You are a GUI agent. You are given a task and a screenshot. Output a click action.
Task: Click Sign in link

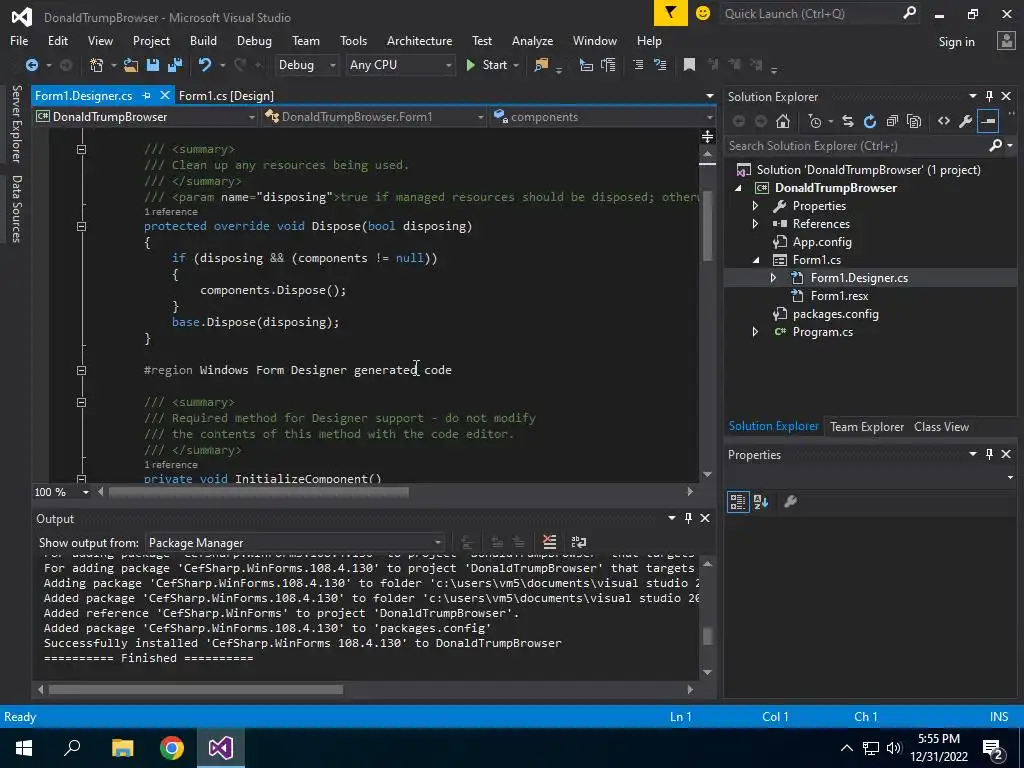coord(956,42)
